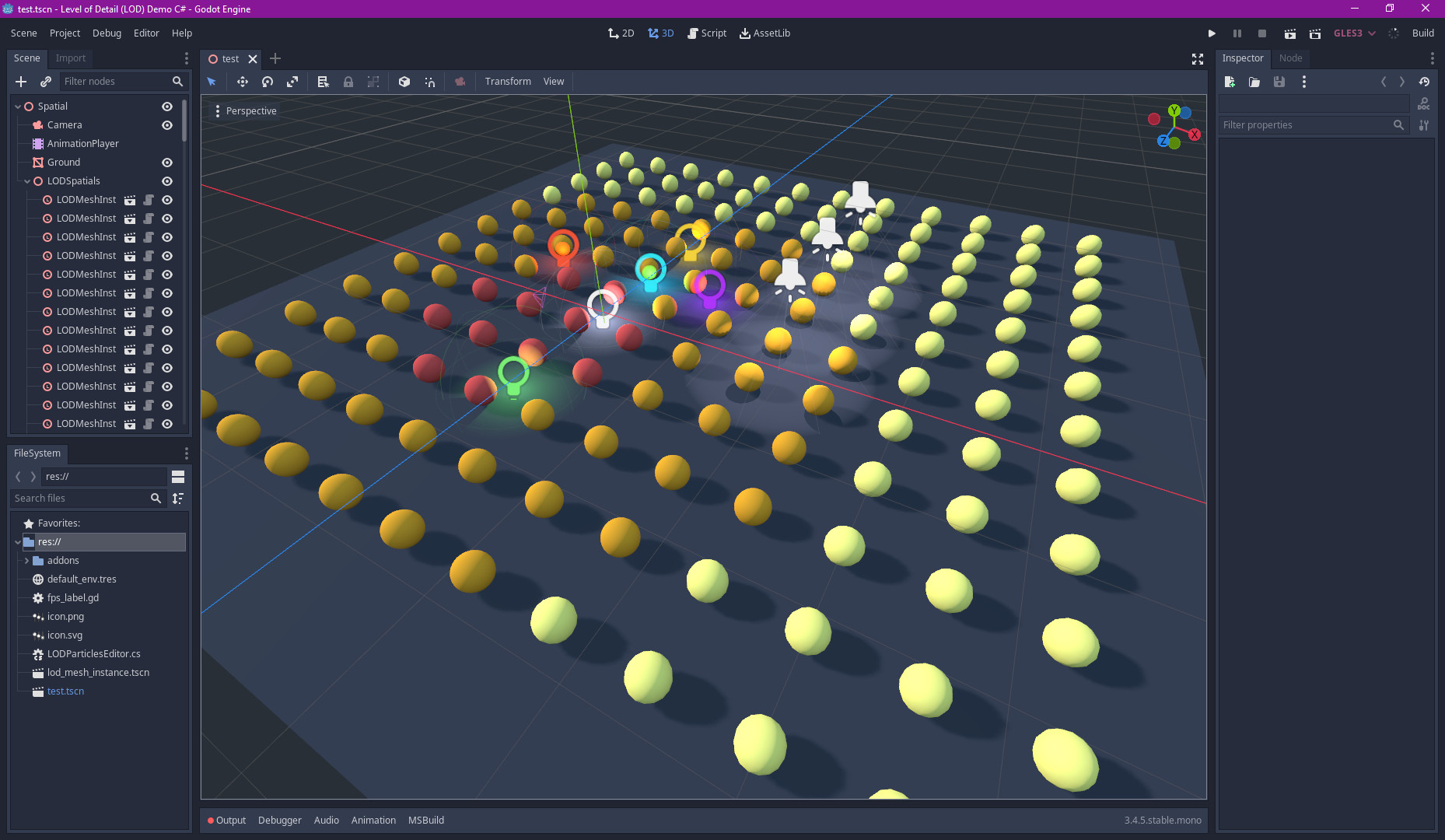Click the camera preview override icon

[x=460, y=82]
